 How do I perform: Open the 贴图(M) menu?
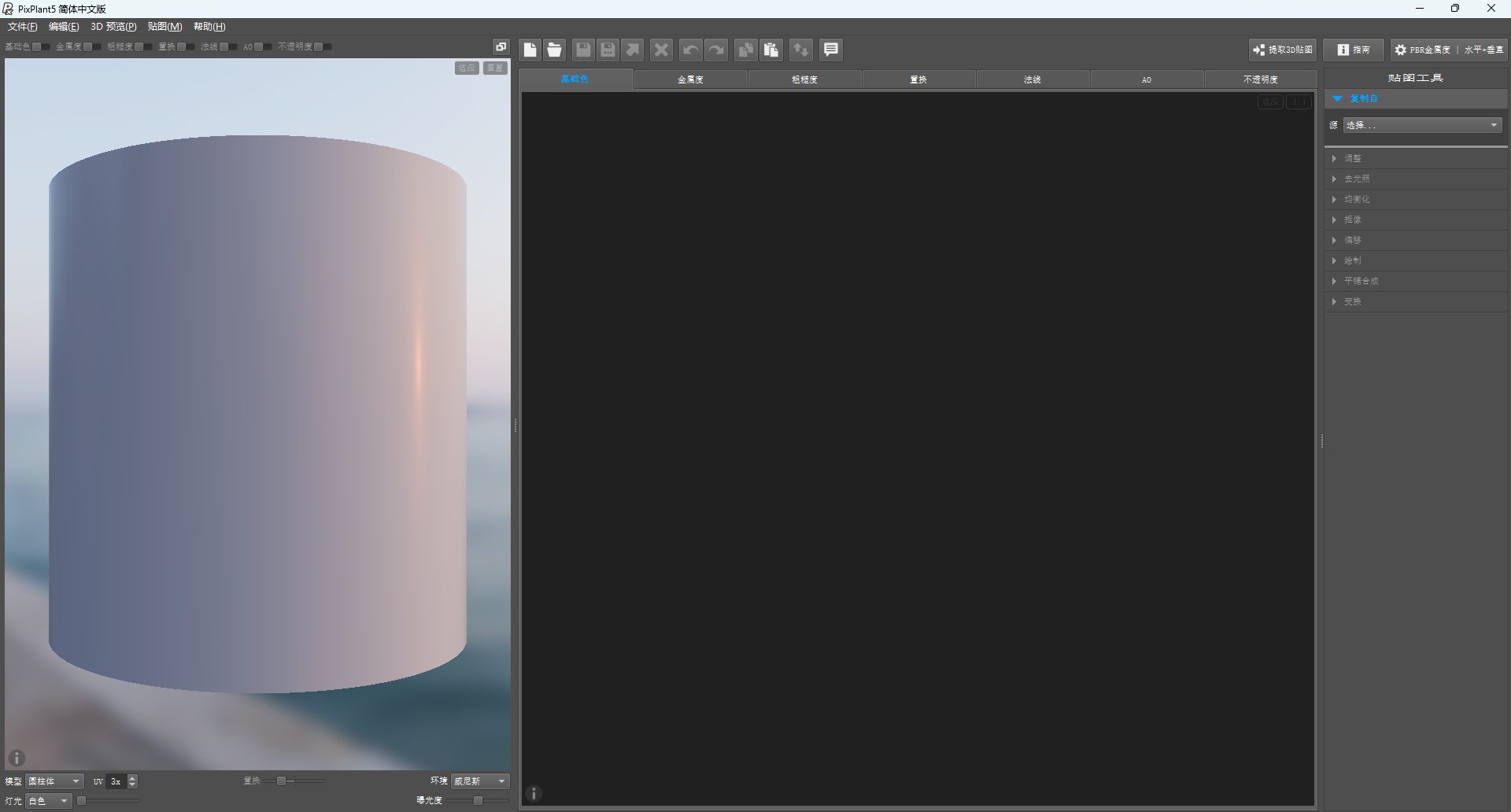pos(164,27)
